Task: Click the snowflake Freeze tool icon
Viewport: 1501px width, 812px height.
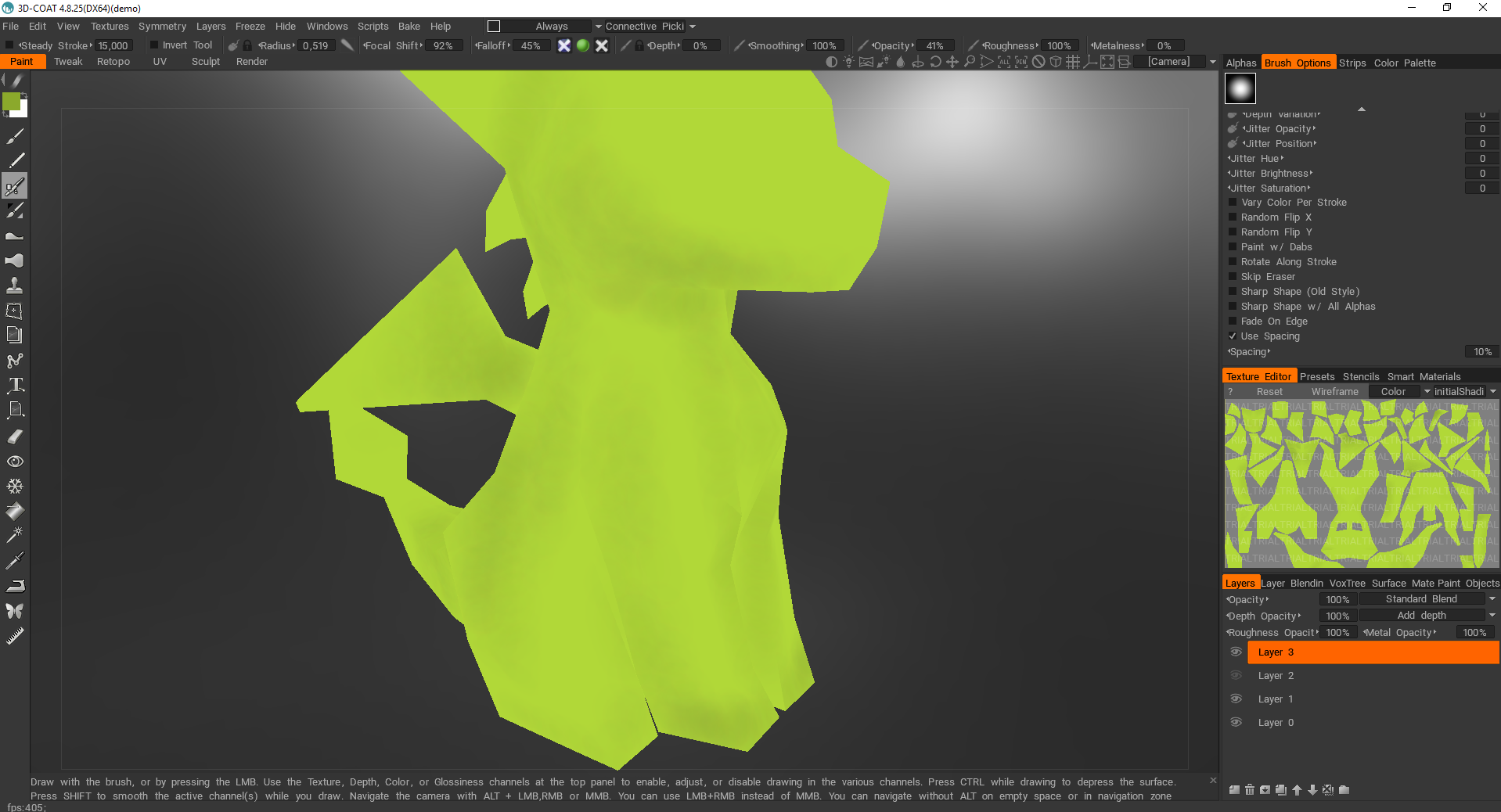Action: click(15, 487)
